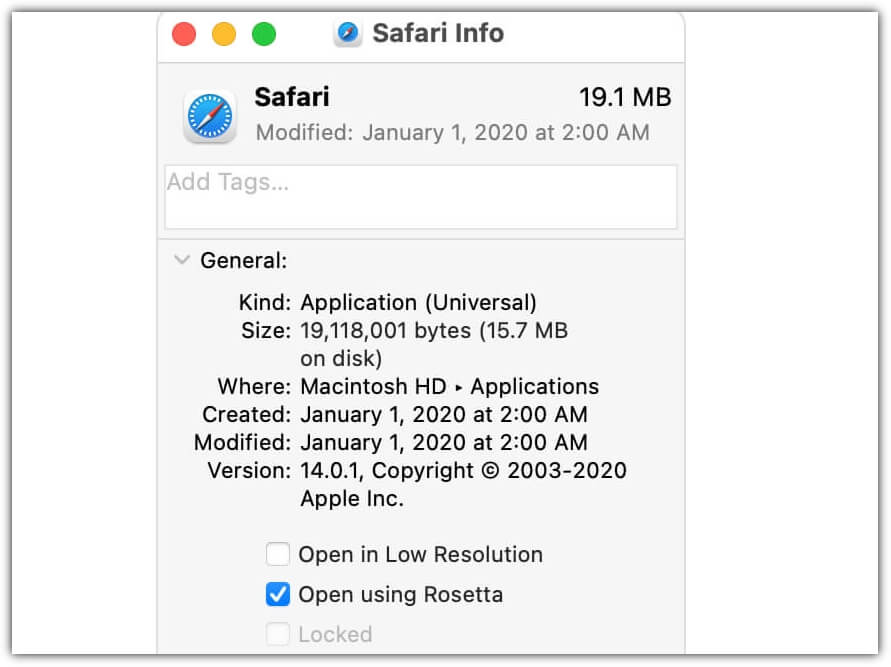Check the Locked checkbox
Image resolution: width=891 pixels, height=667 pixels.
(x=277, y=634)
